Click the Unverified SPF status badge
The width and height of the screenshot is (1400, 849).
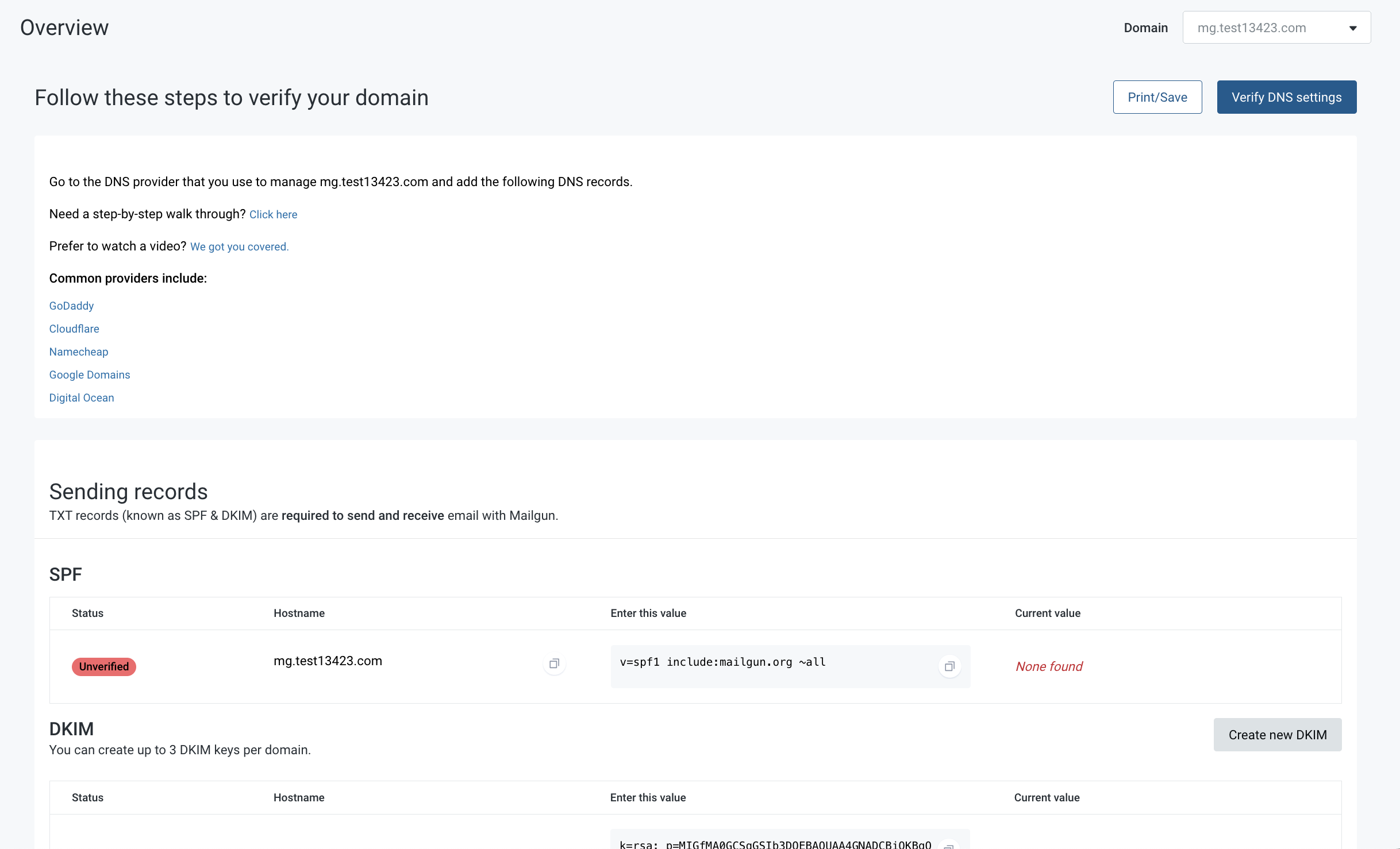(104, 666)
